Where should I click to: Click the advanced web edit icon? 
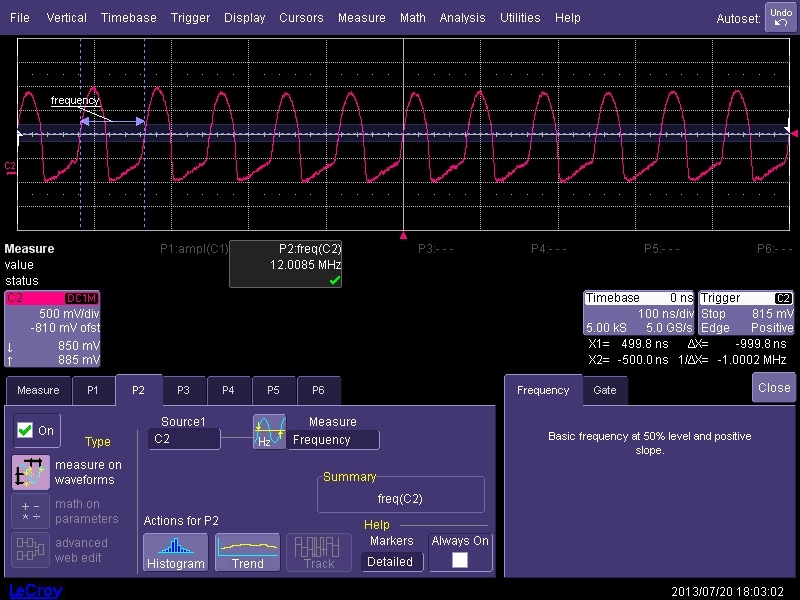31,549
